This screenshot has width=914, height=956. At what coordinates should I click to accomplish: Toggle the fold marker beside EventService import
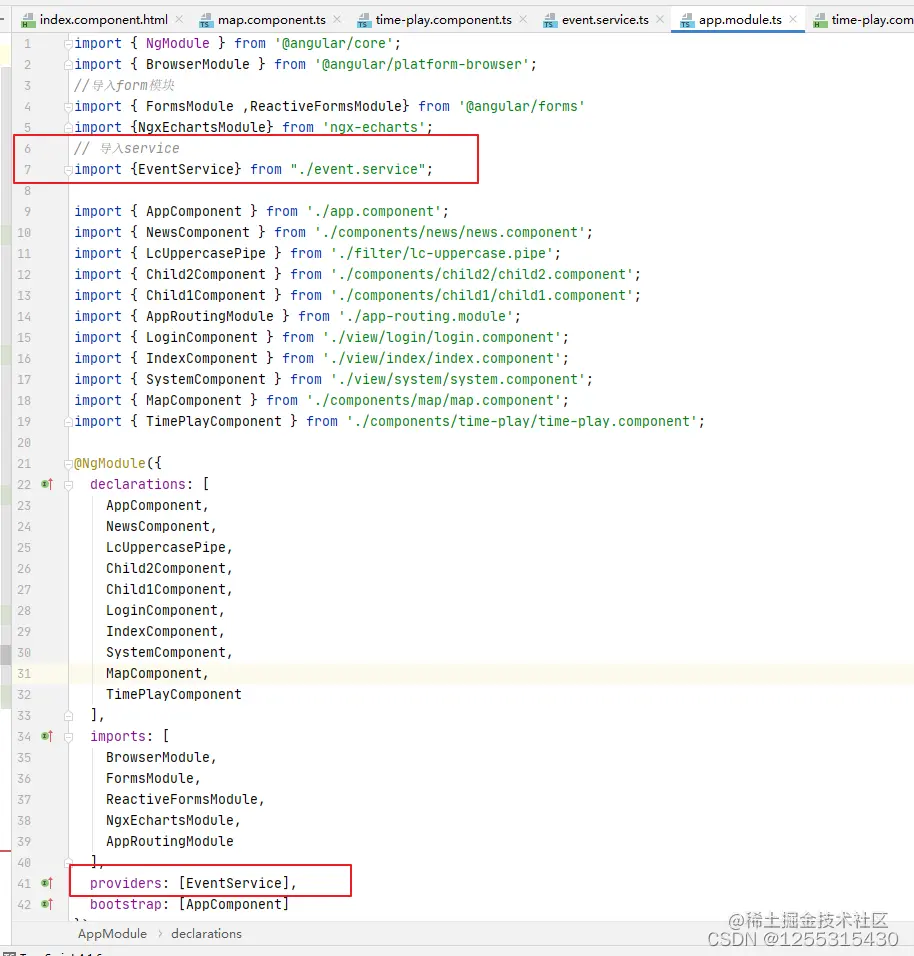tap(69, 169)
